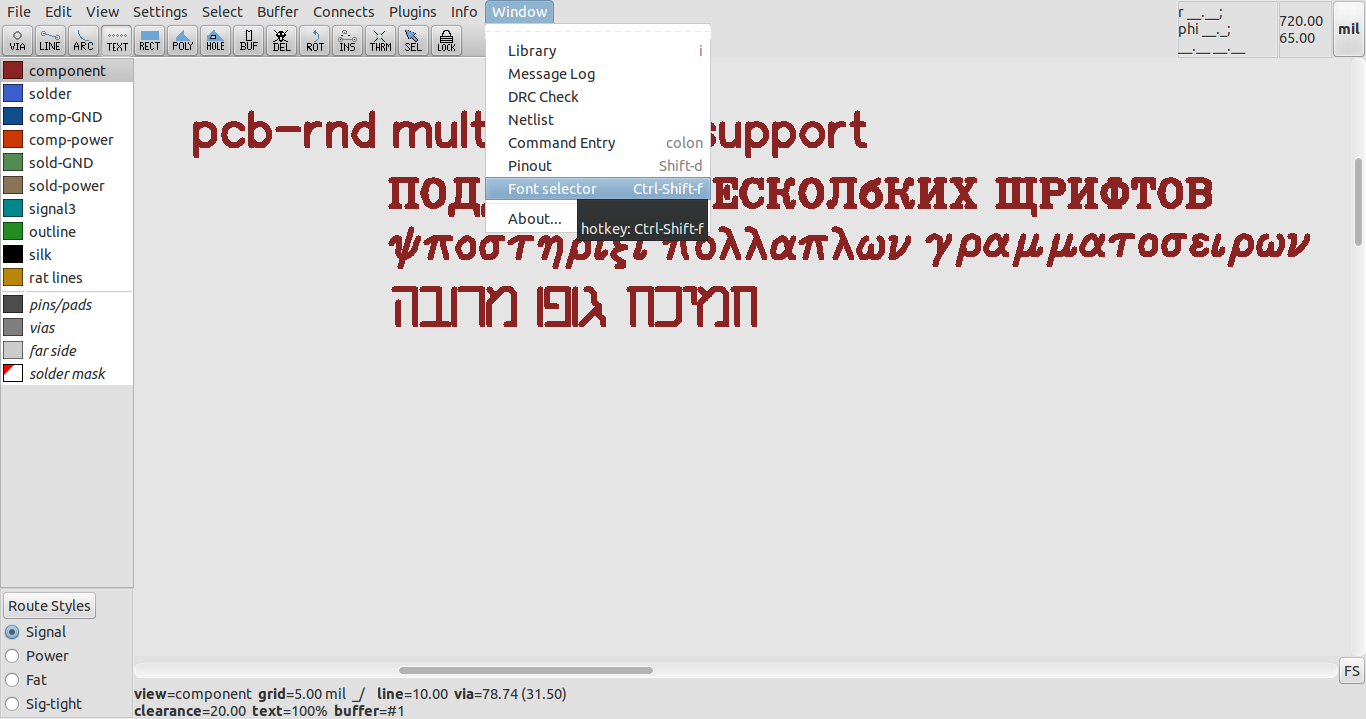Choose Message Log menu entry
This screenshot has width=1366, height=719.
coord(598,74)
